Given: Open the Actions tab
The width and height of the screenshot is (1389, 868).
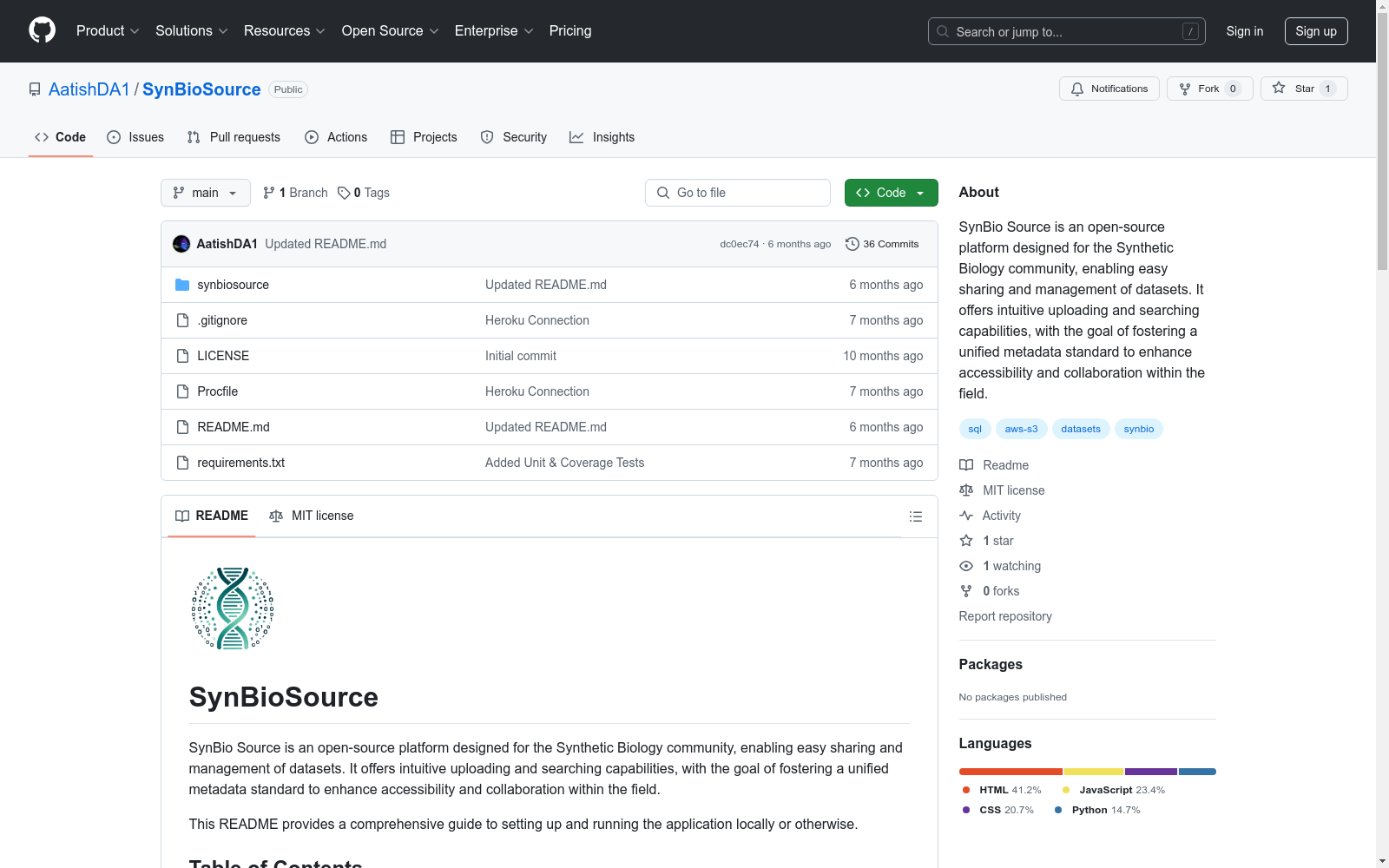Looking at the screenshot, I should 336,137.
